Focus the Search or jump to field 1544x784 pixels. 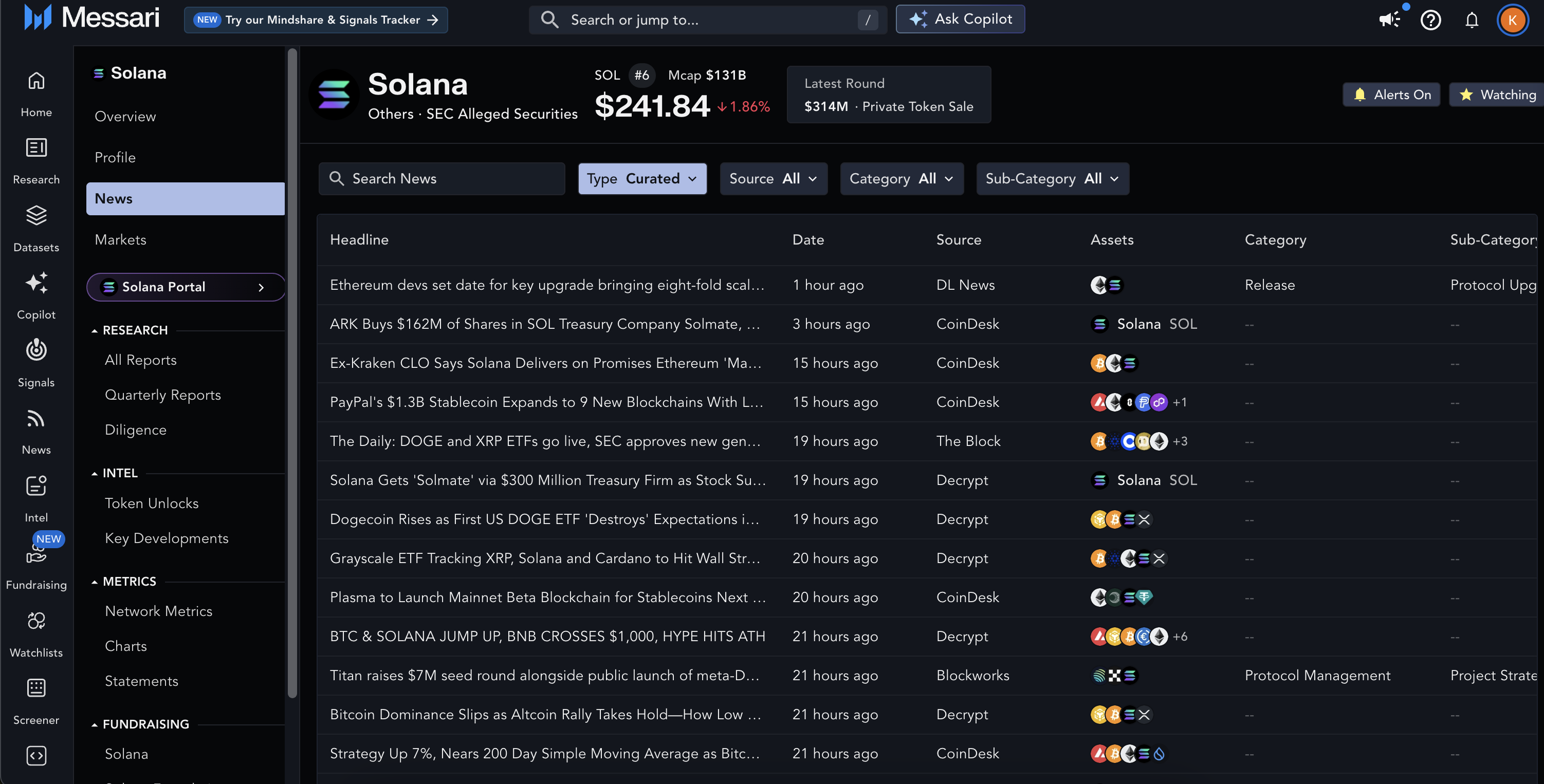pyautogui.click(x=707, y=20)
